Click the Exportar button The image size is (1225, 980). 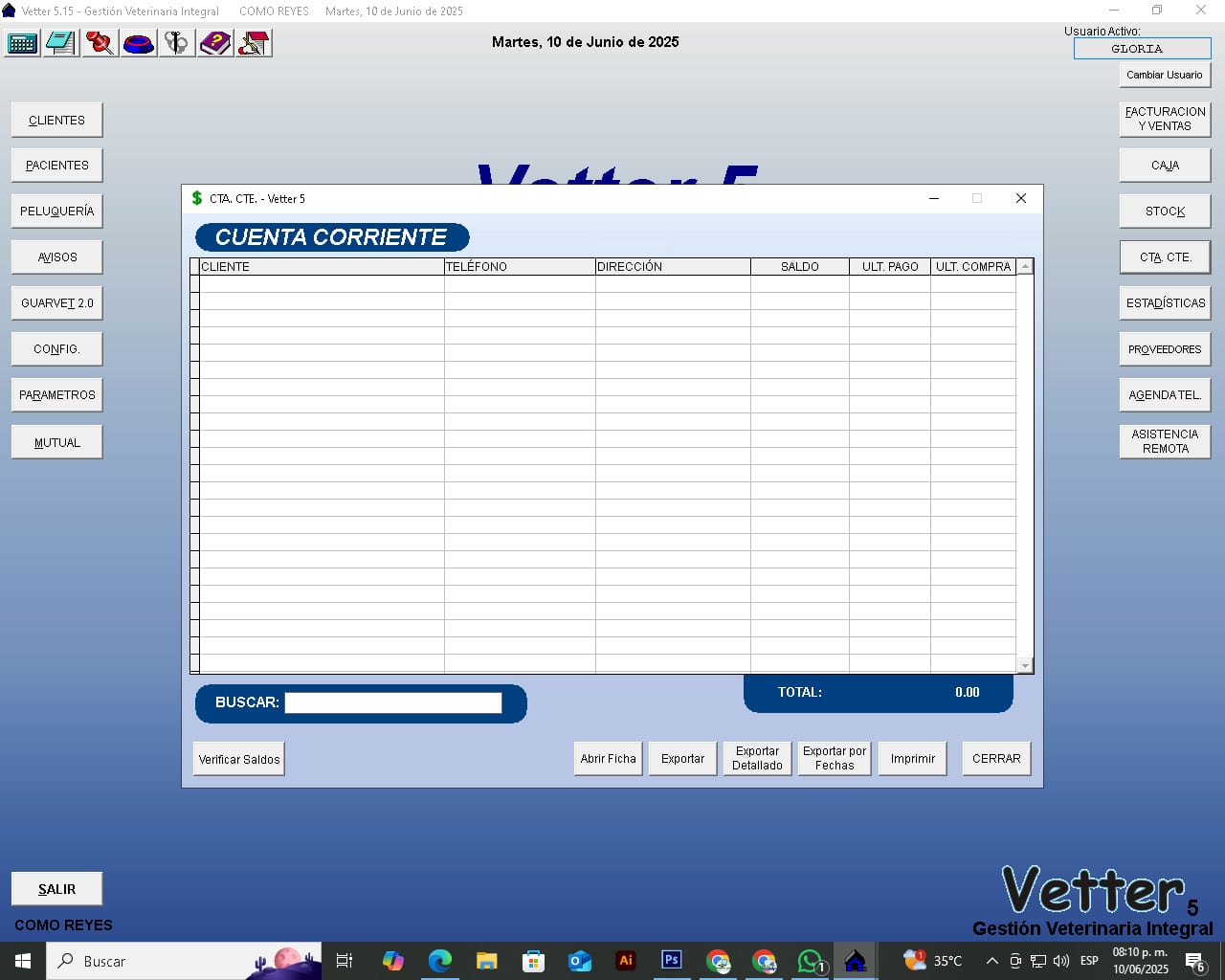682,758
